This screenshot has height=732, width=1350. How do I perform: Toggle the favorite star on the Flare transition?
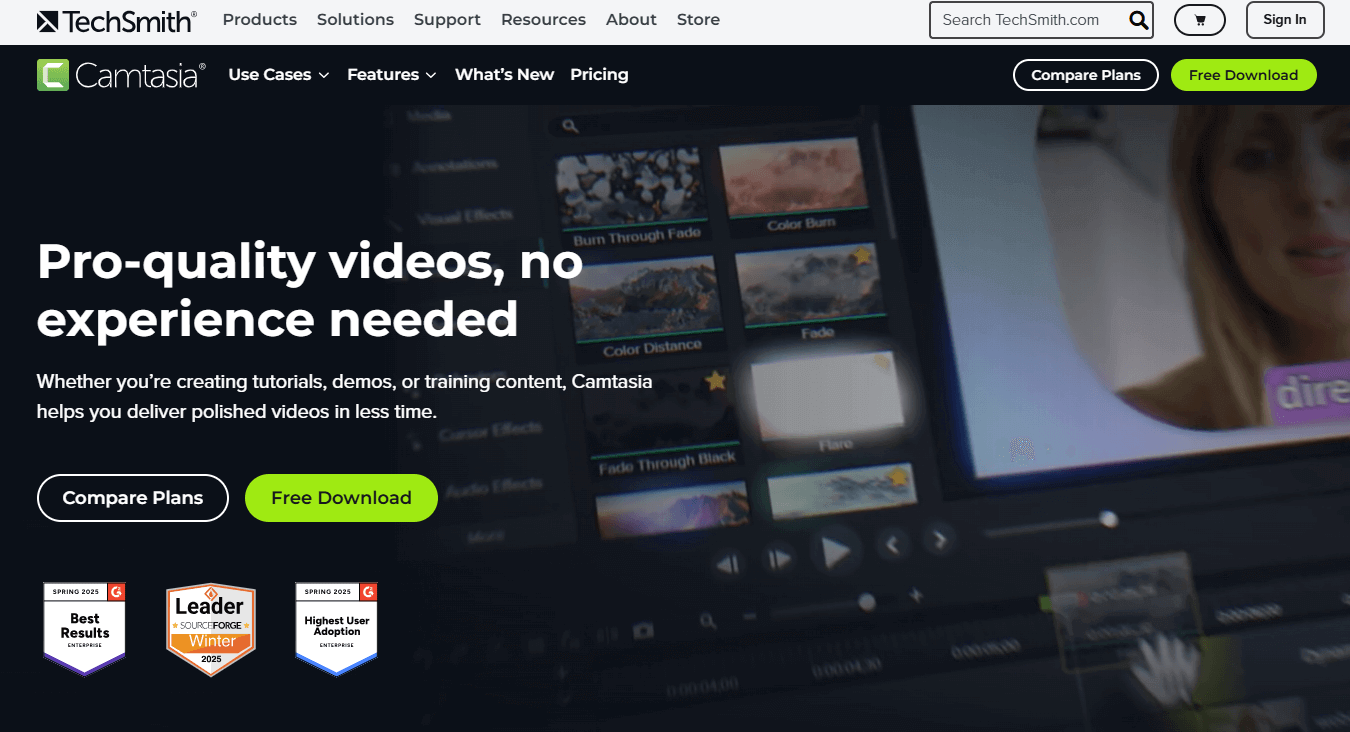(882, 361)
